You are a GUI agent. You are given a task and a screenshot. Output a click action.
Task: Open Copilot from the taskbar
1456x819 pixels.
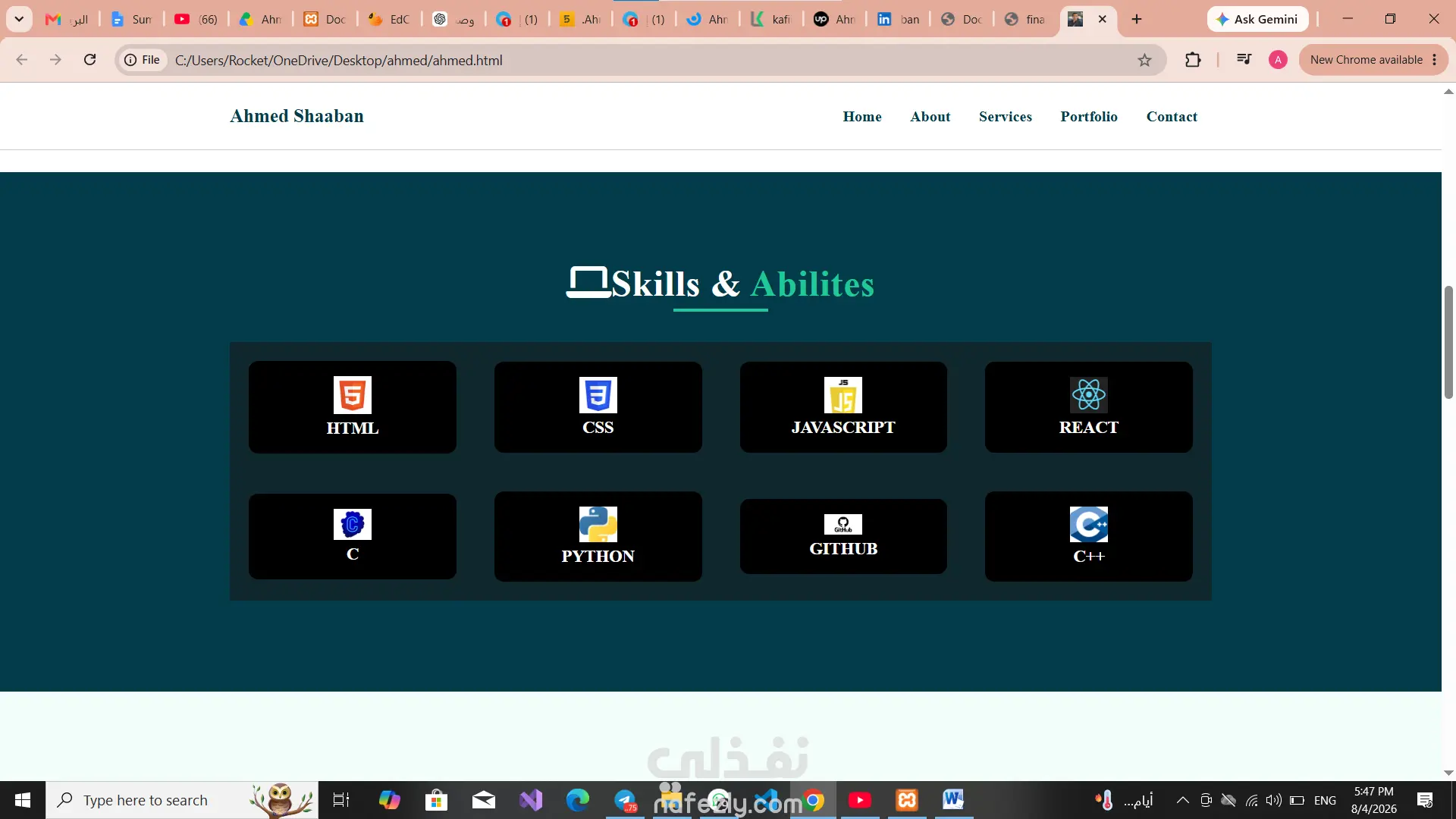pos(389,800)
